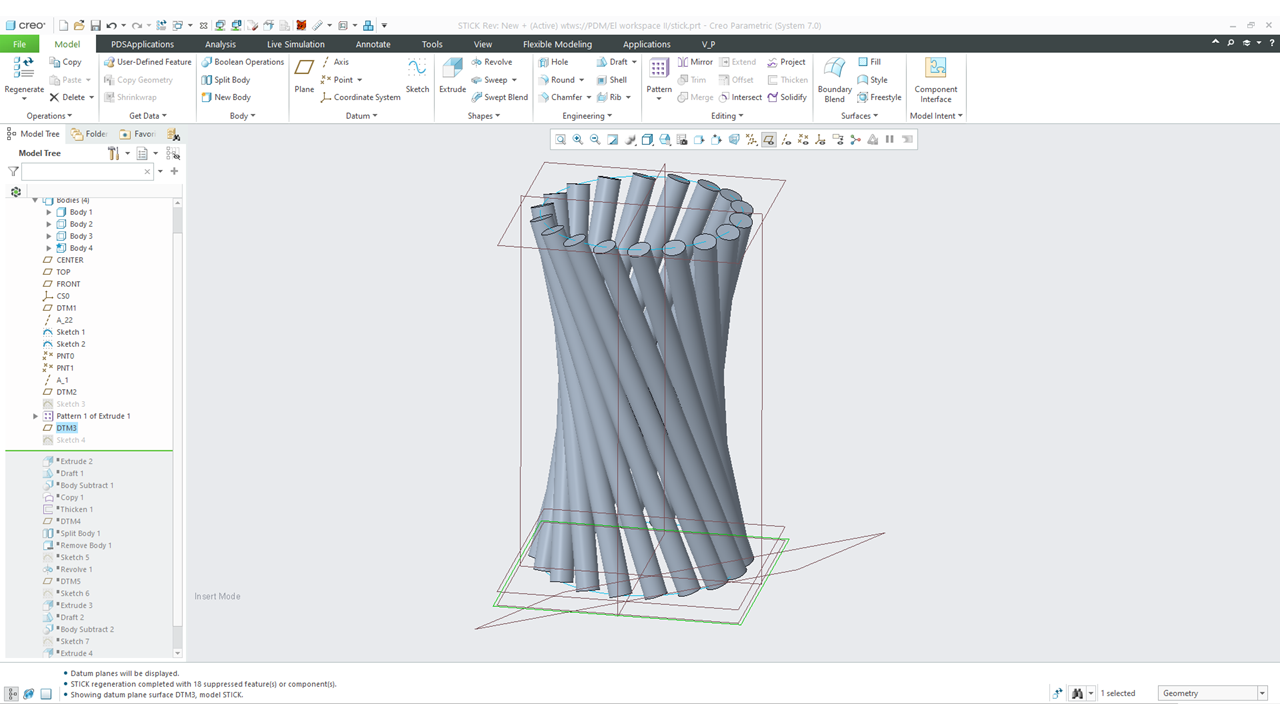
Task: Select Sketch 1 in the model tree
Action: point(70,332)
